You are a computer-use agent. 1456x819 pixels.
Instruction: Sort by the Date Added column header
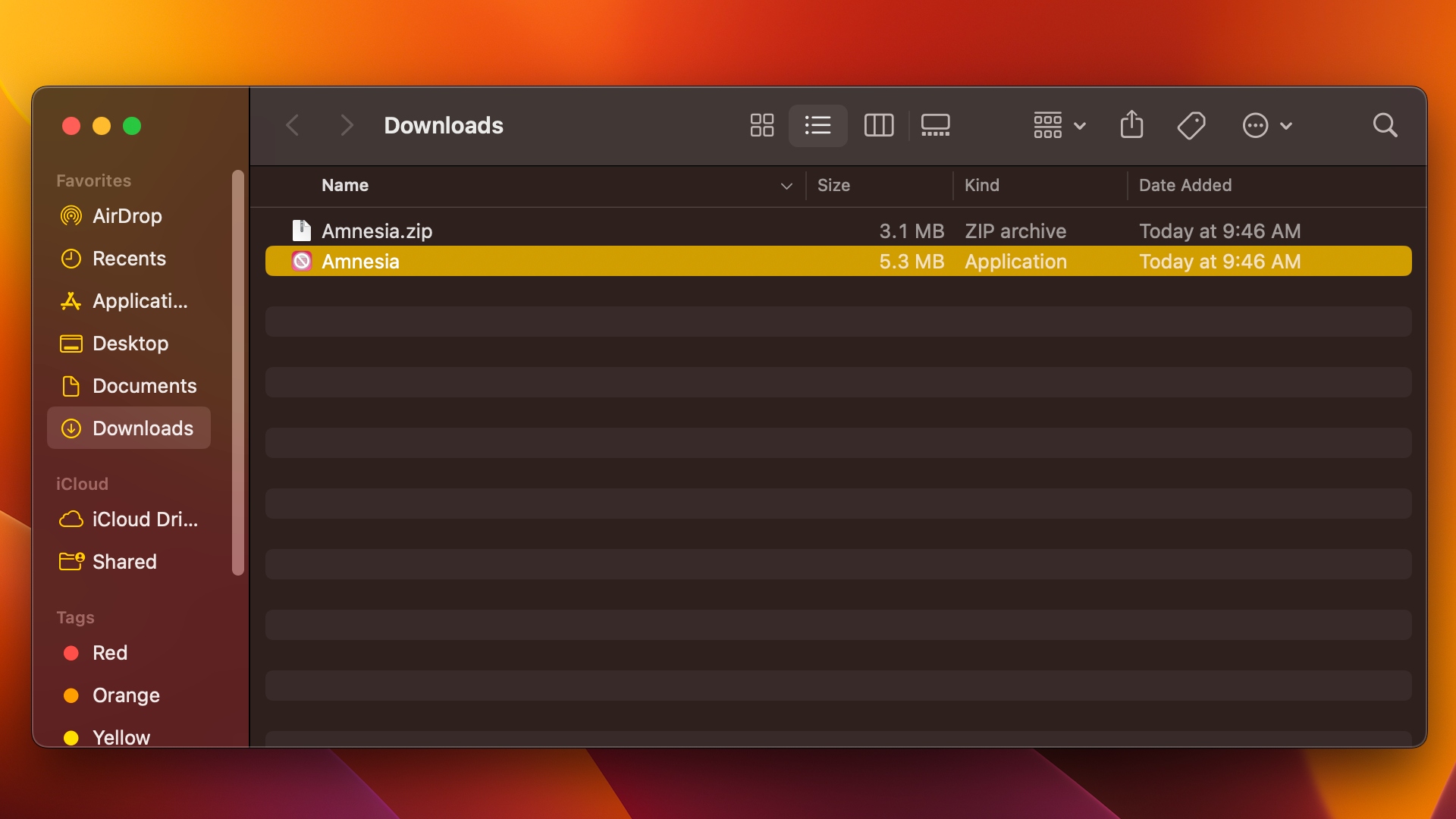[1185, 185]
